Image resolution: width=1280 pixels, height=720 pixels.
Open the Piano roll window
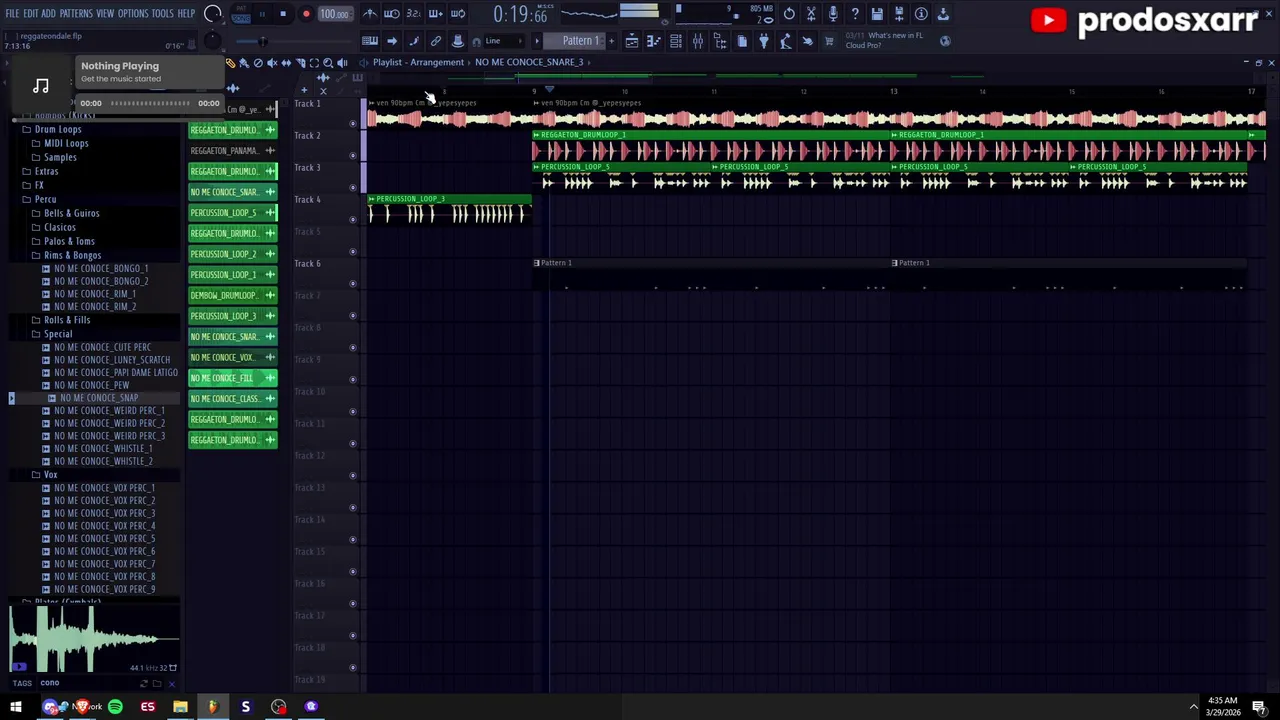coord(654,41)
